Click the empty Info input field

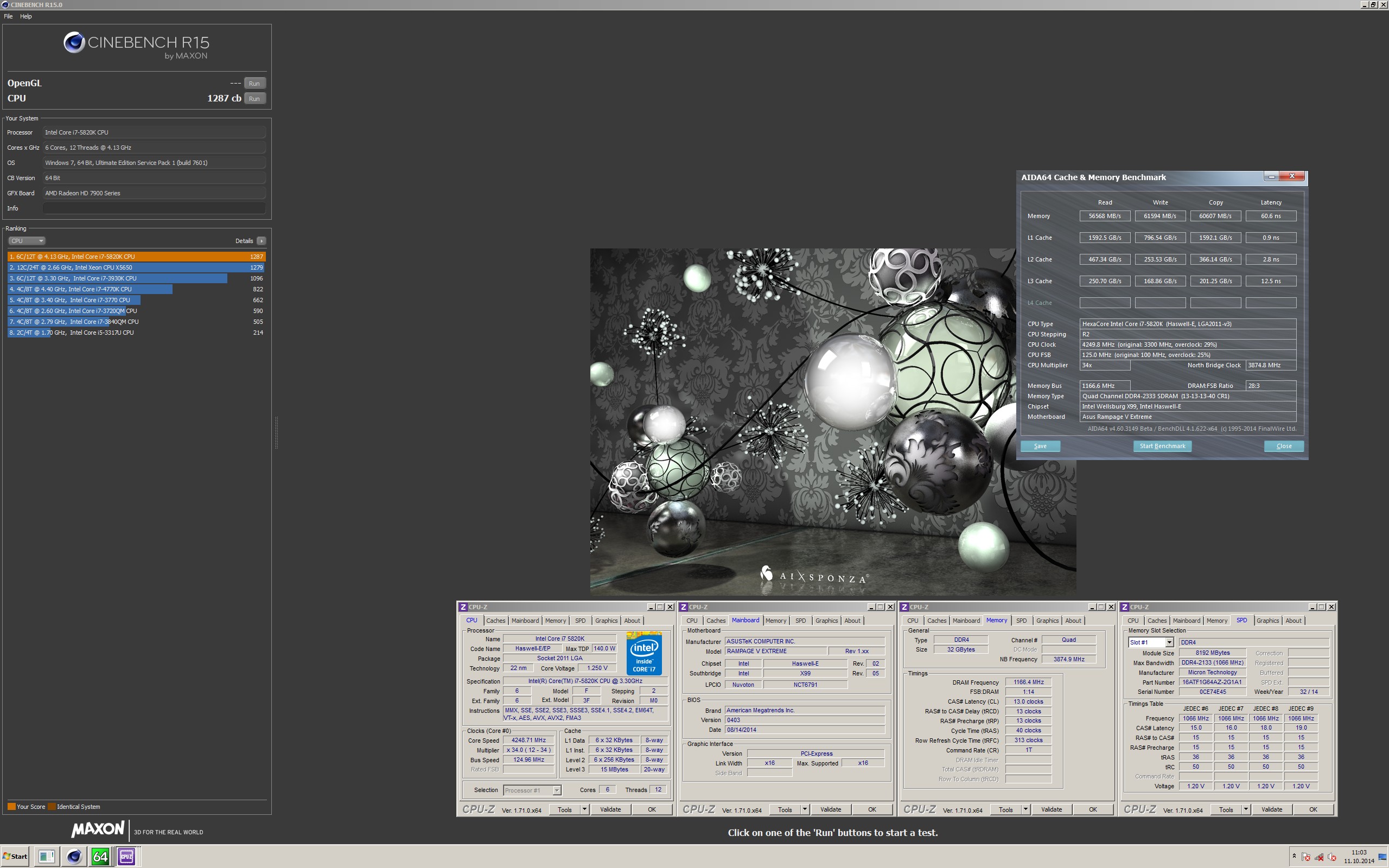[155, 208]
